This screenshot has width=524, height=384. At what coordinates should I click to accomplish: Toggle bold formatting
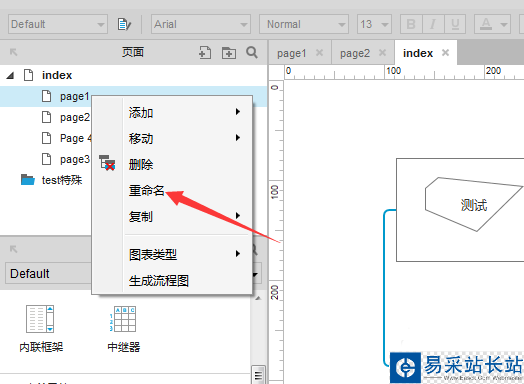point(411,24)
